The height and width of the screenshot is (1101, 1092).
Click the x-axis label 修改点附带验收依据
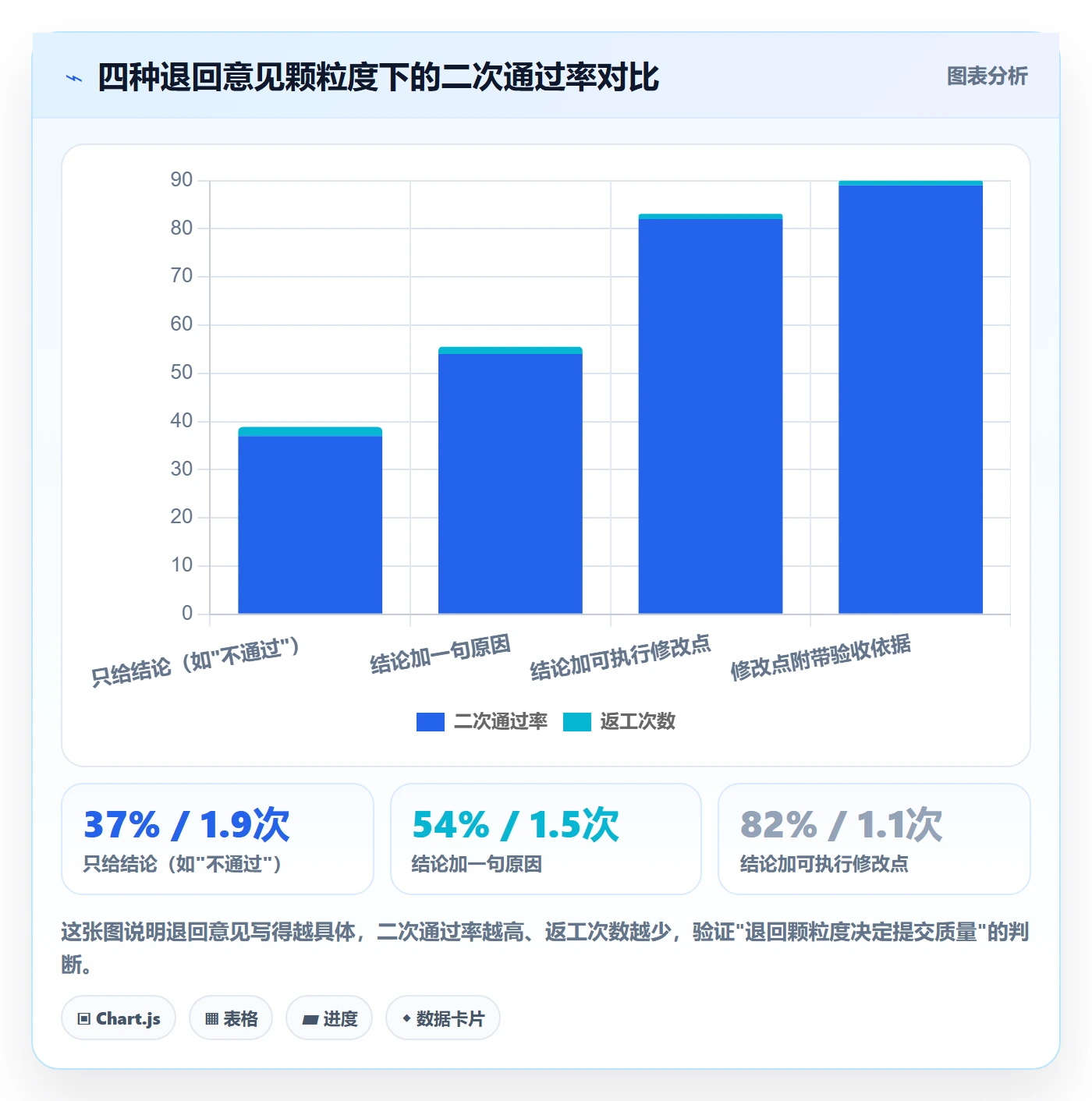point(821,657)
